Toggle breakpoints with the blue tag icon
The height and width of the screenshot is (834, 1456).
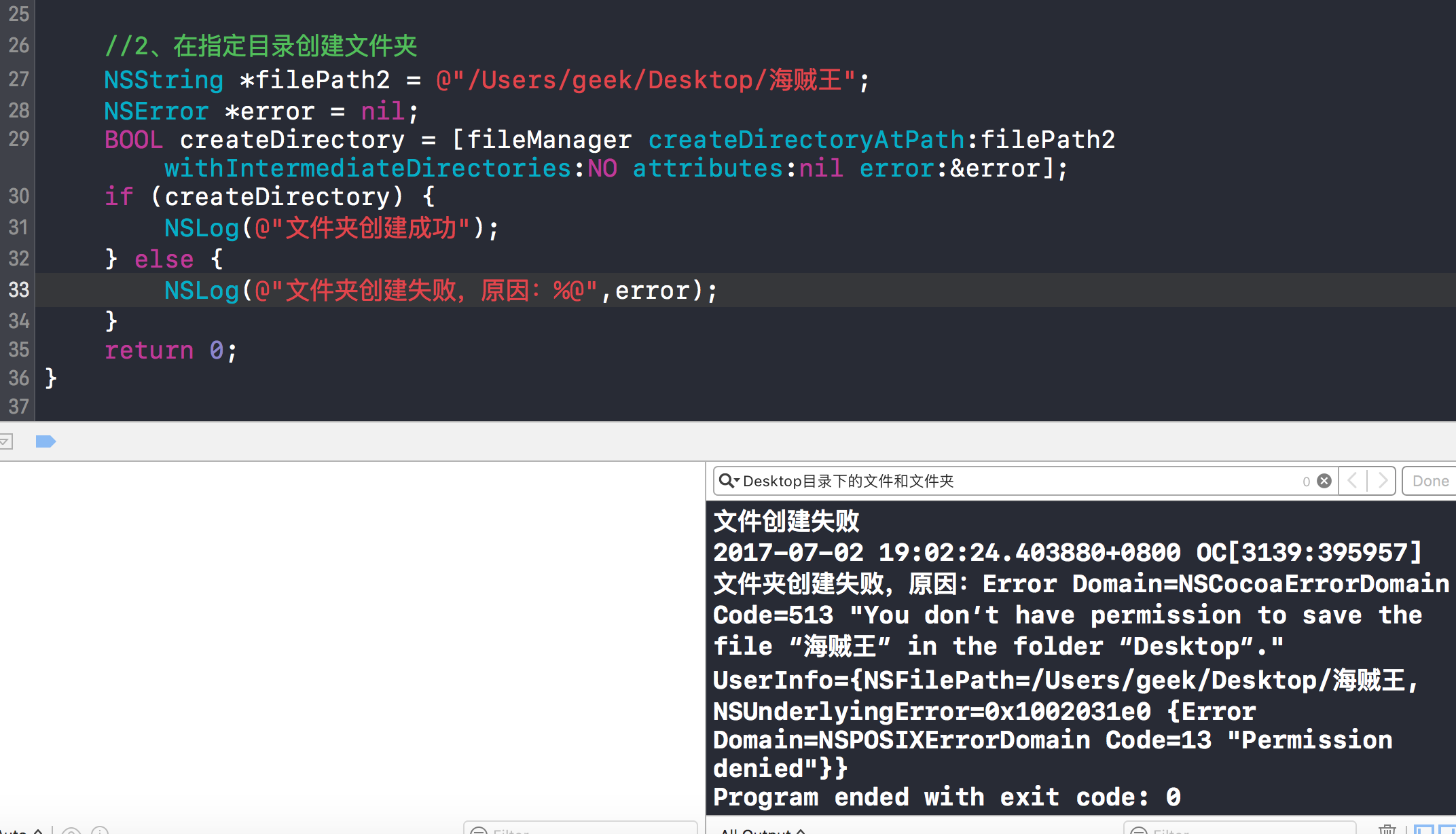coord(45,441)
